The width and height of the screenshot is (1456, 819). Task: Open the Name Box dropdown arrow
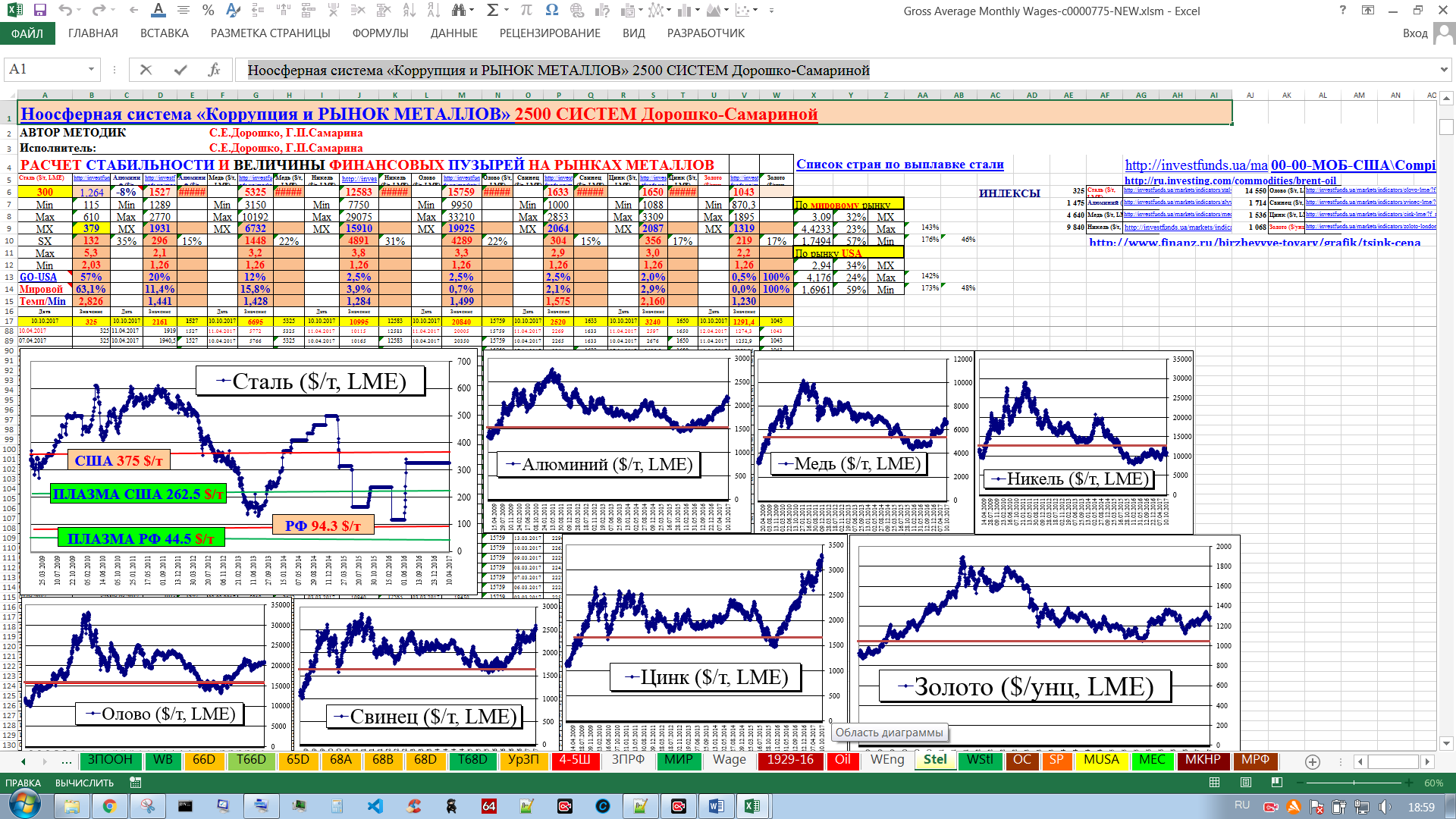(91, 70)
